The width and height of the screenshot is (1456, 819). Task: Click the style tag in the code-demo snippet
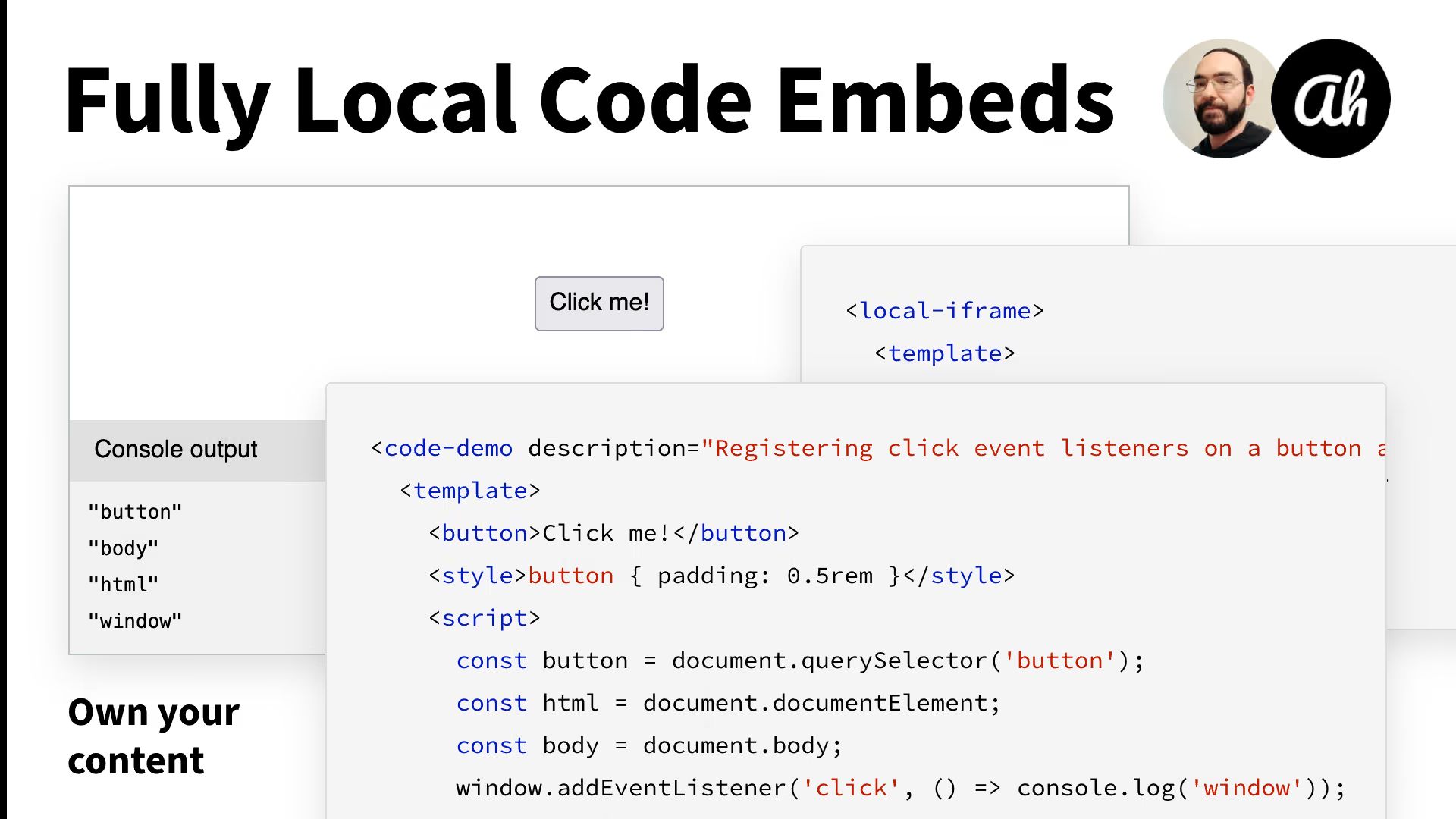[476, 576]
